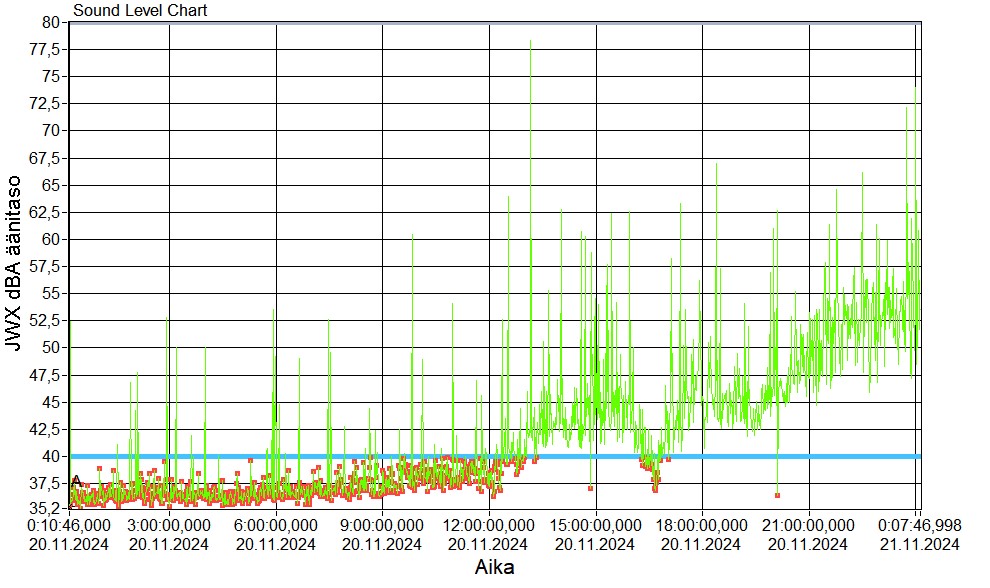Click the 20.11.2024 date under 12:00:00,000
Viewport: 990px width, 588px height.
click(x=488, y=544)
